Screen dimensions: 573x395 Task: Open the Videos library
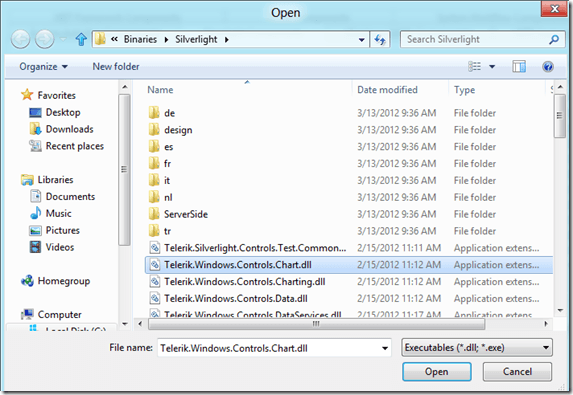click(x=60, y=247)
